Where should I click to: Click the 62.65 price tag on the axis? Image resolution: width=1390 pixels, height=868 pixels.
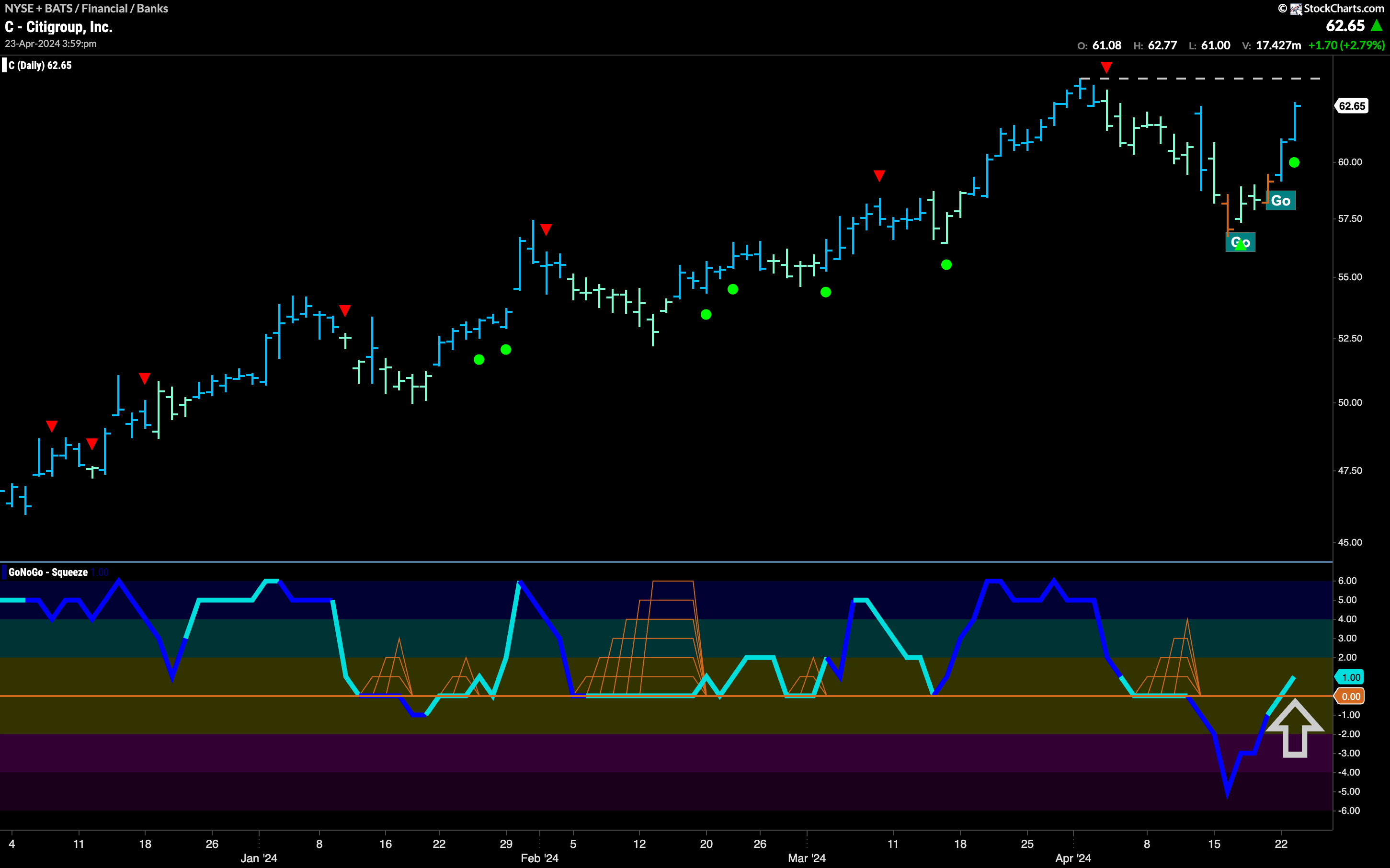click(1352, 106)
